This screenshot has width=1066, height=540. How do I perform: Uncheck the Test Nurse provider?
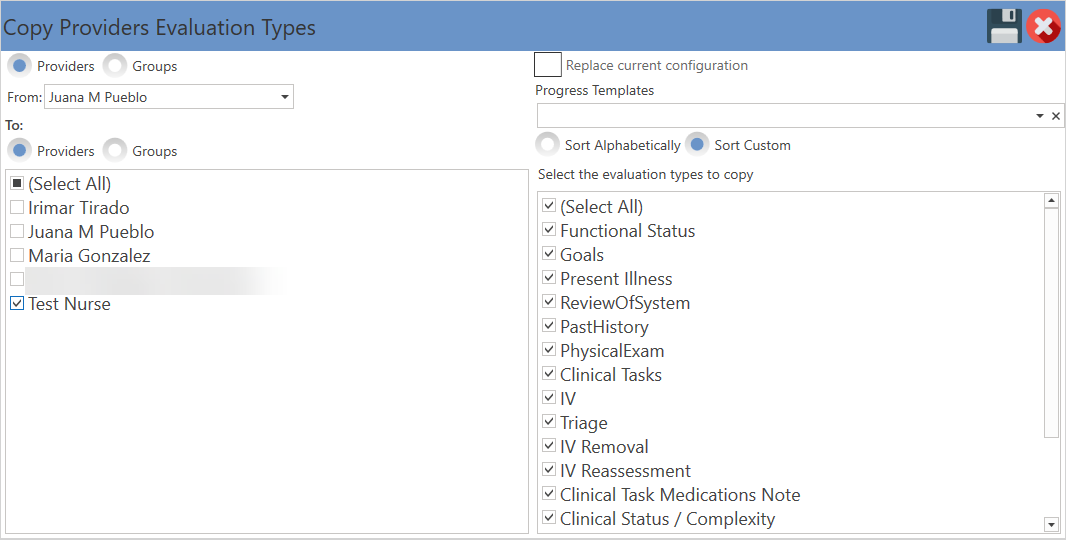(x=17, y=303)
